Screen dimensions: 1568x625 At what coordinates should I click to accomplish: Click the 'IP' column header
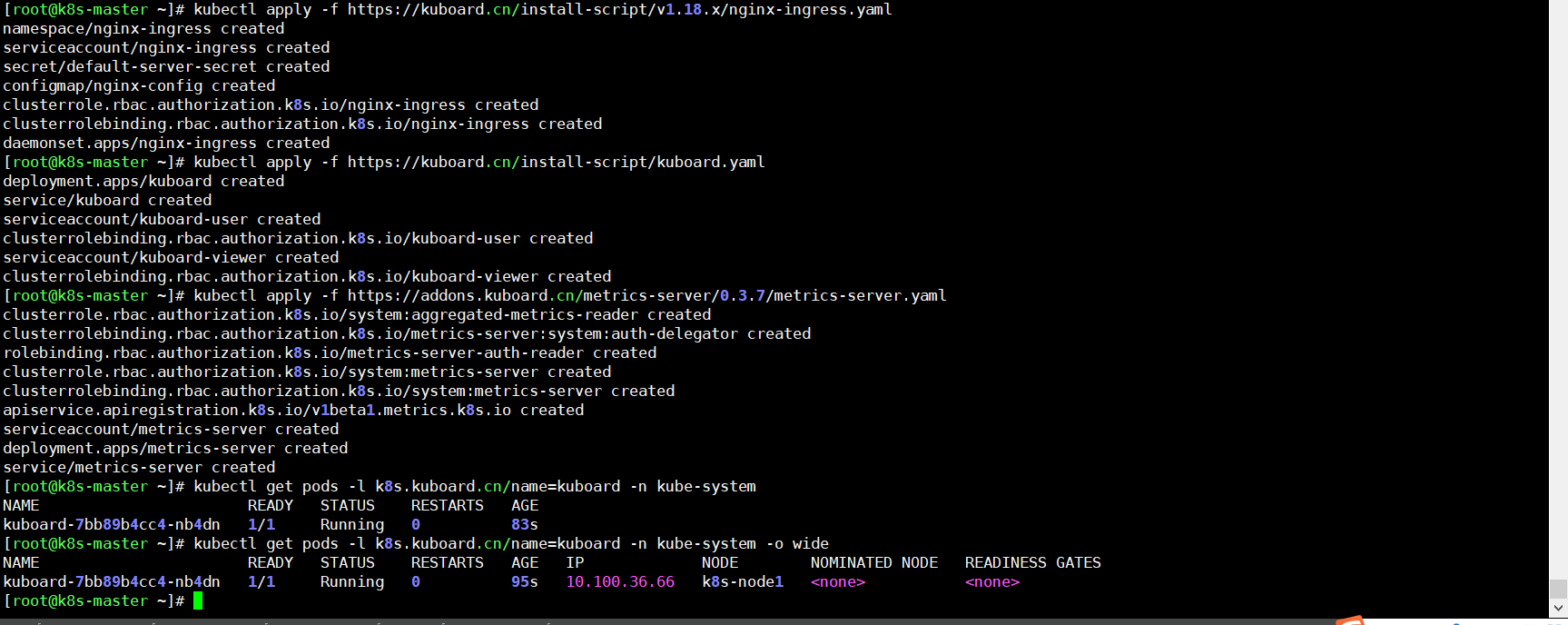(575, 563)
